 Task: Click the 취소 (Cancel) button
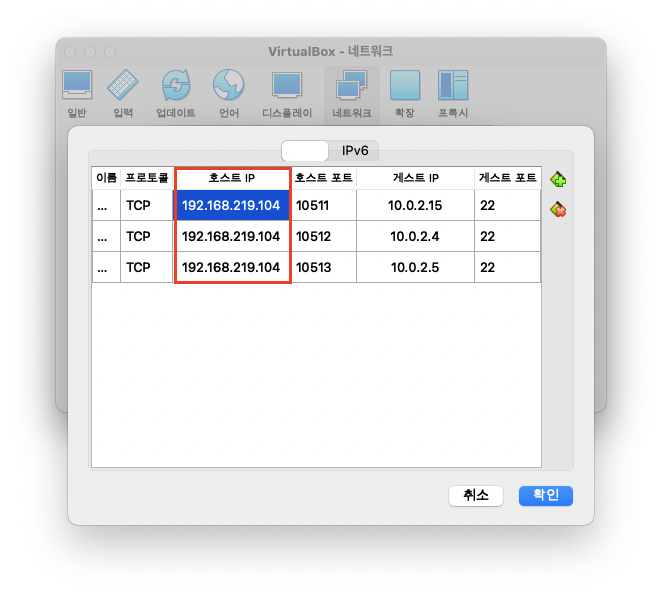476,496
